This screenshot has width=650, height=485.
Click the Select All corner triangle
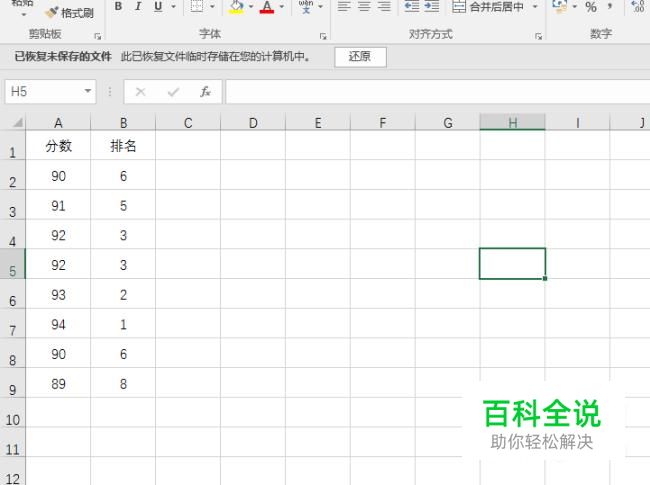pyautogui.click(x=16, y=122)
